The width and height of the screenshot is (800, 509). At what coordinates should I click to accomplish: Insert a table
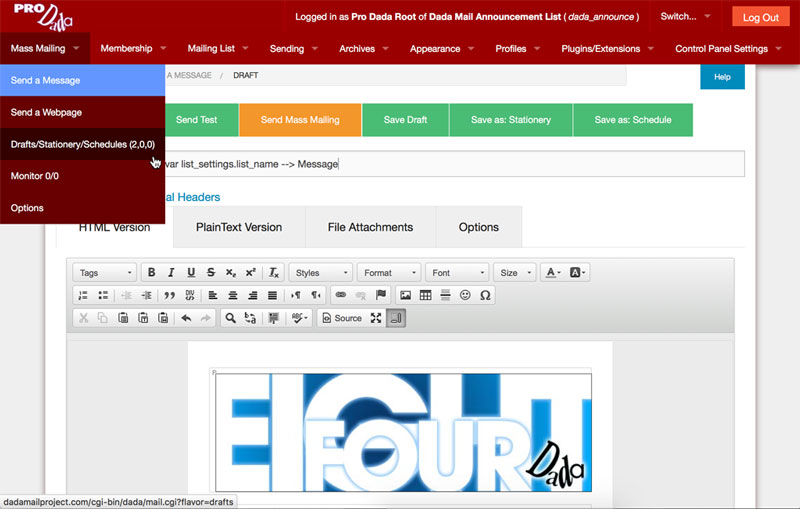426,295
